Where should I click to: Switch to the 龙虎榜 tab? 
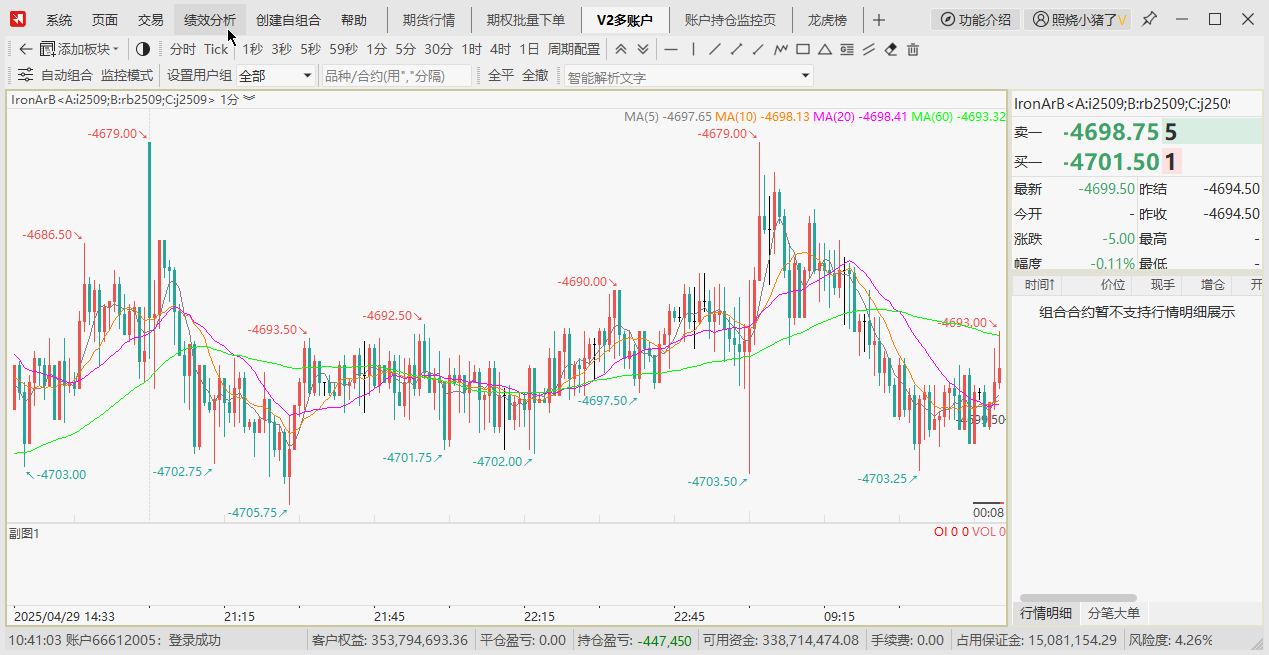click(827, 19)
